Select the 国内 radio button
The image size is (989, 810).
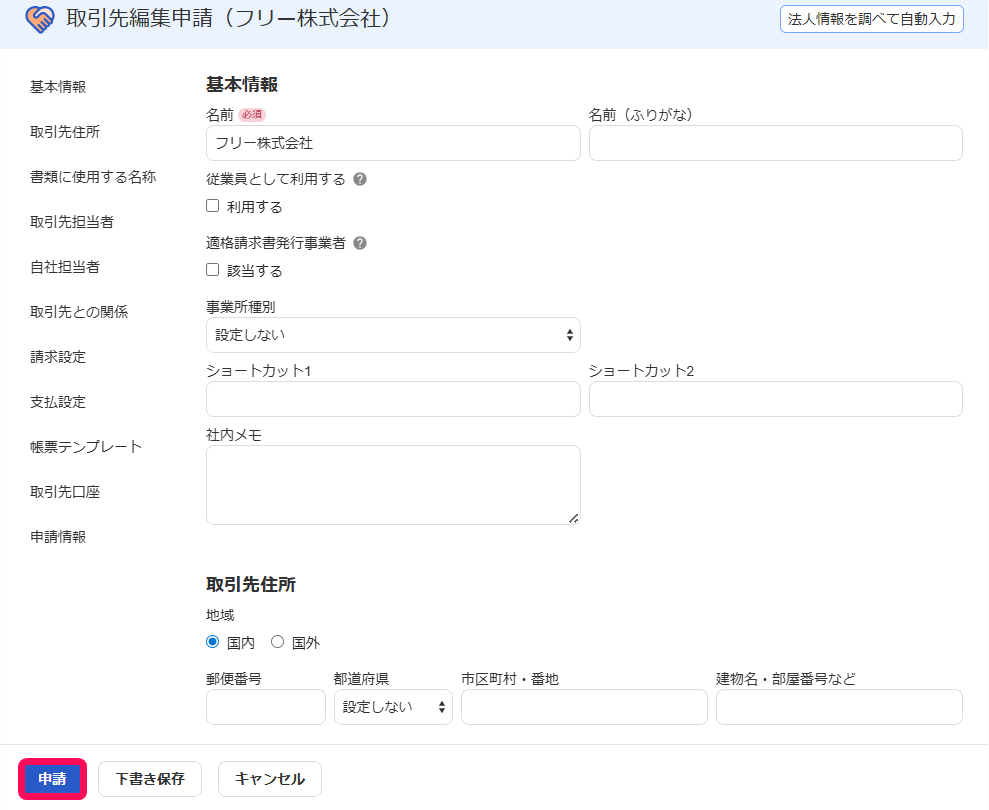213,642
